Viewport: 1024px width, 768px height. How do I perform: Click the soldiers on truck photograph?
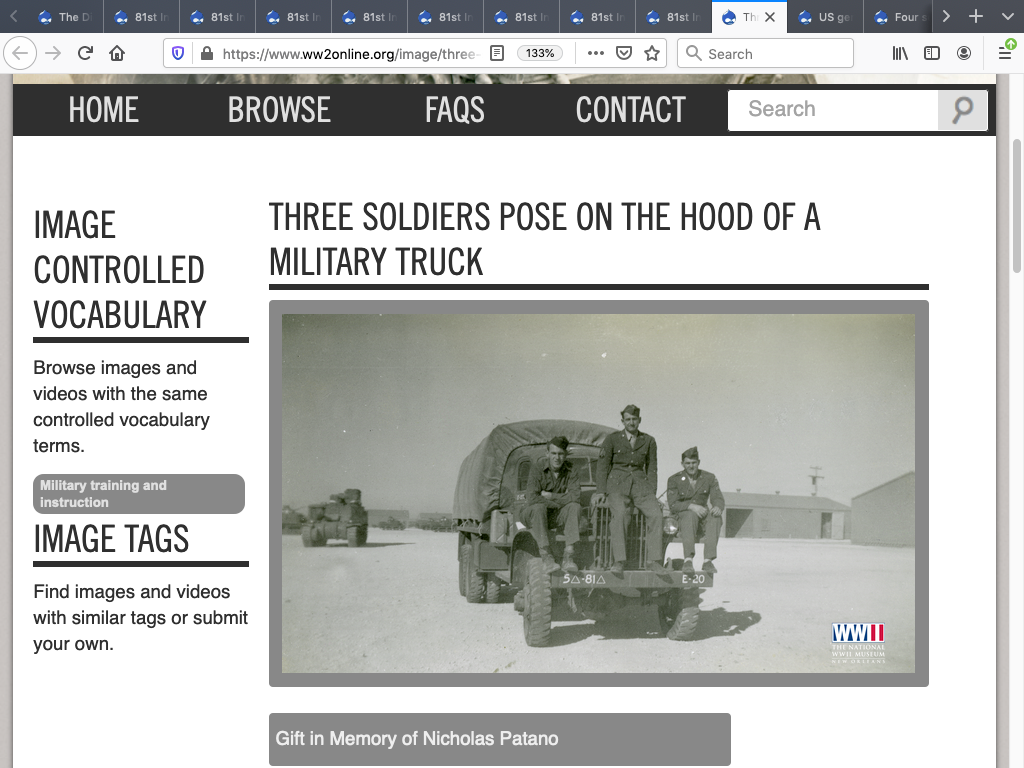(x=598, y=493)
